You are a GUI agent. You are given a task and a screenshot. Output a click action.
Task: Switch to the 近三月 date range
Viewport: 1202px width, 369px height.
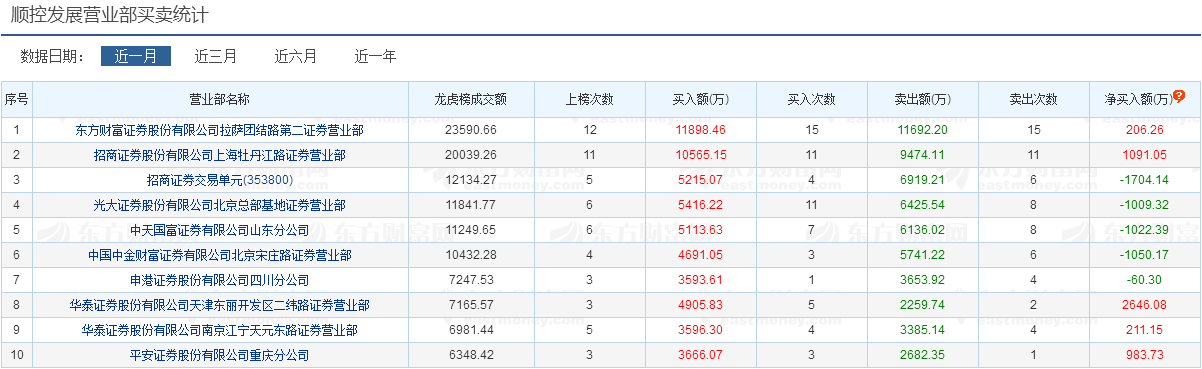[216, 56]
